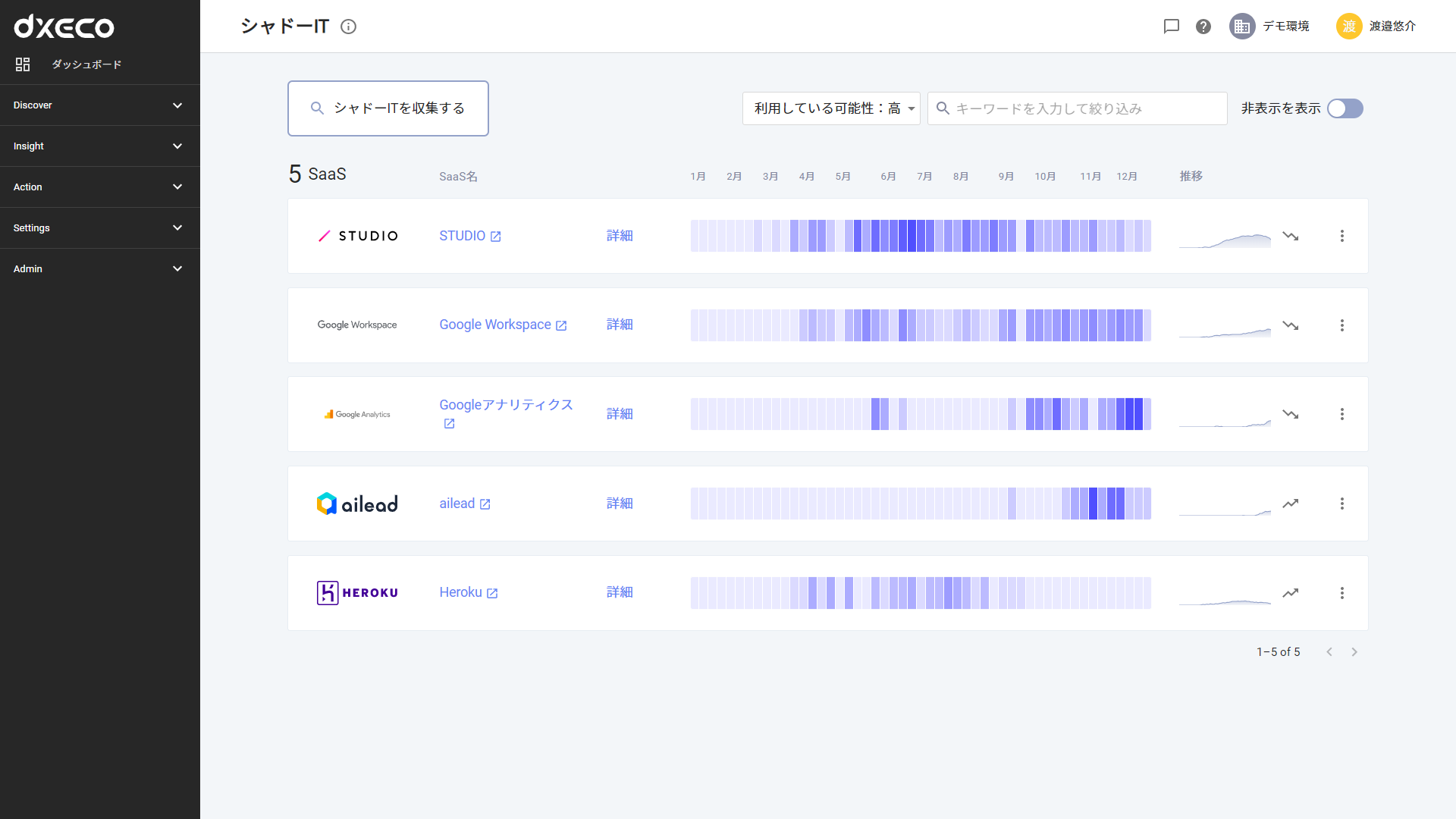
Task: Click the external link icon next to Heroku
Action: click(492, 593)
